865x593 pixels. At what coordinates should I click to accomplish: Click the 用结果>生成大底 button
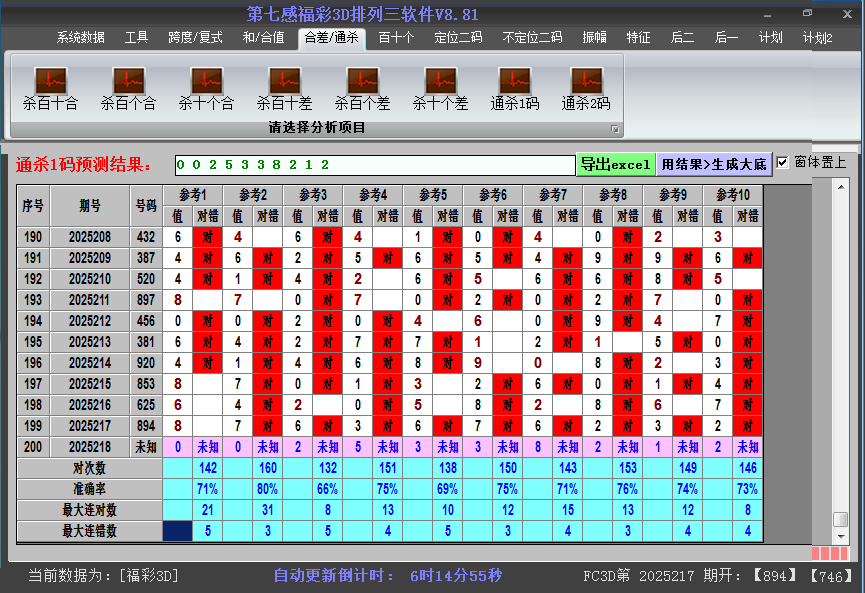pyautogui.click(x=714, y=164)
